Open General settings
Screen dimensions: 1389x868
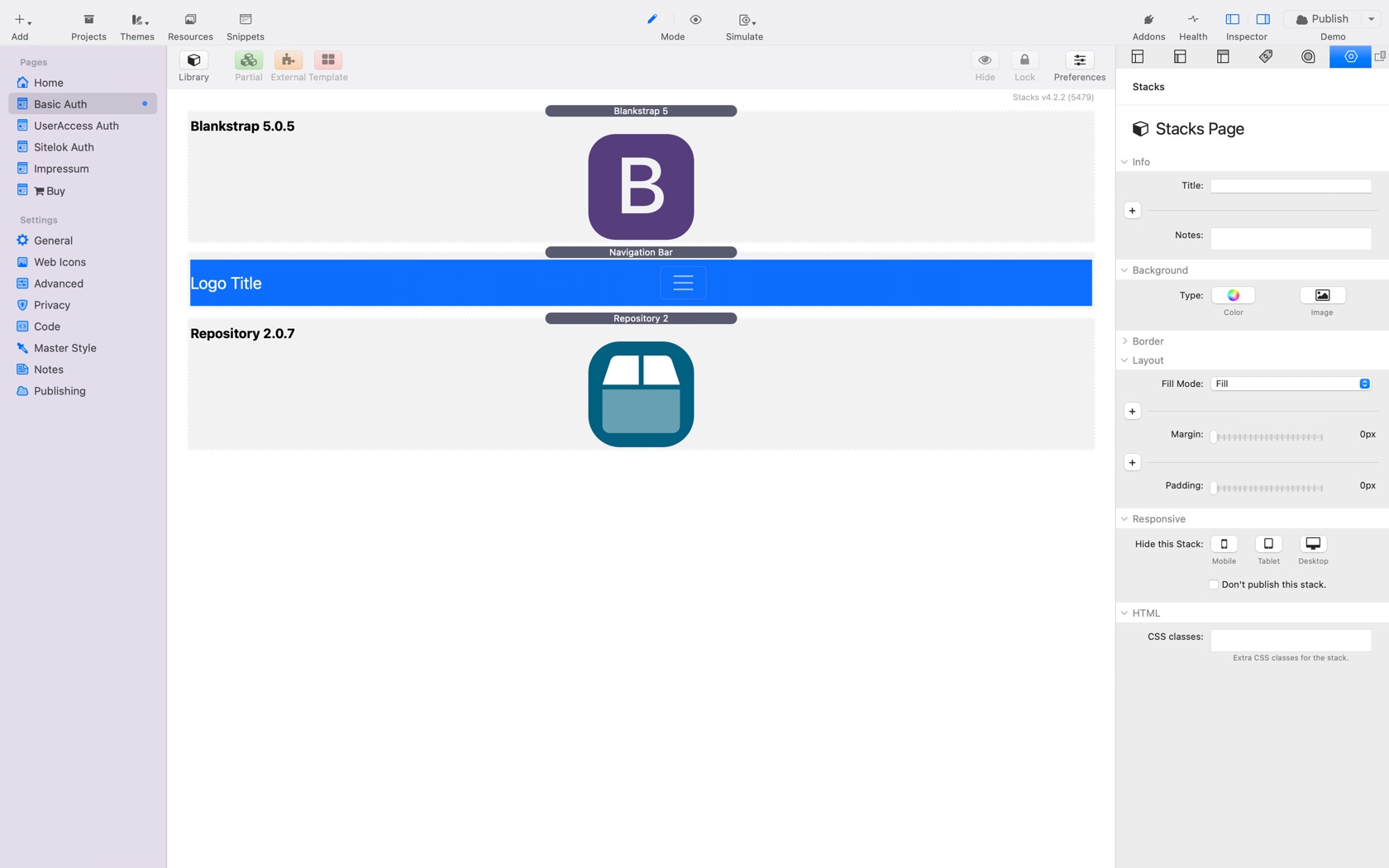tap(83, 241)
